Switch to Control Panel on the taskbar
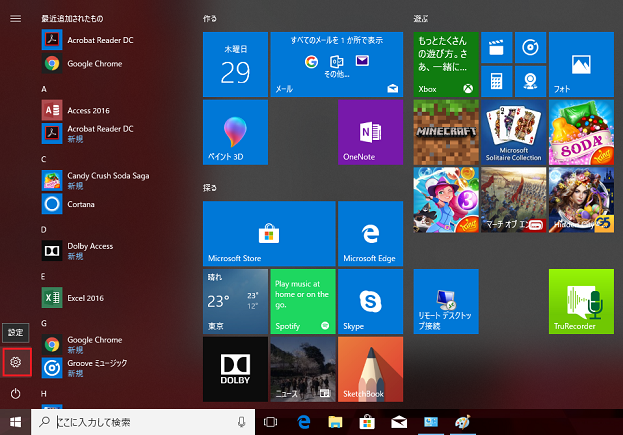623x435 pixels. (x=431, y=422)
